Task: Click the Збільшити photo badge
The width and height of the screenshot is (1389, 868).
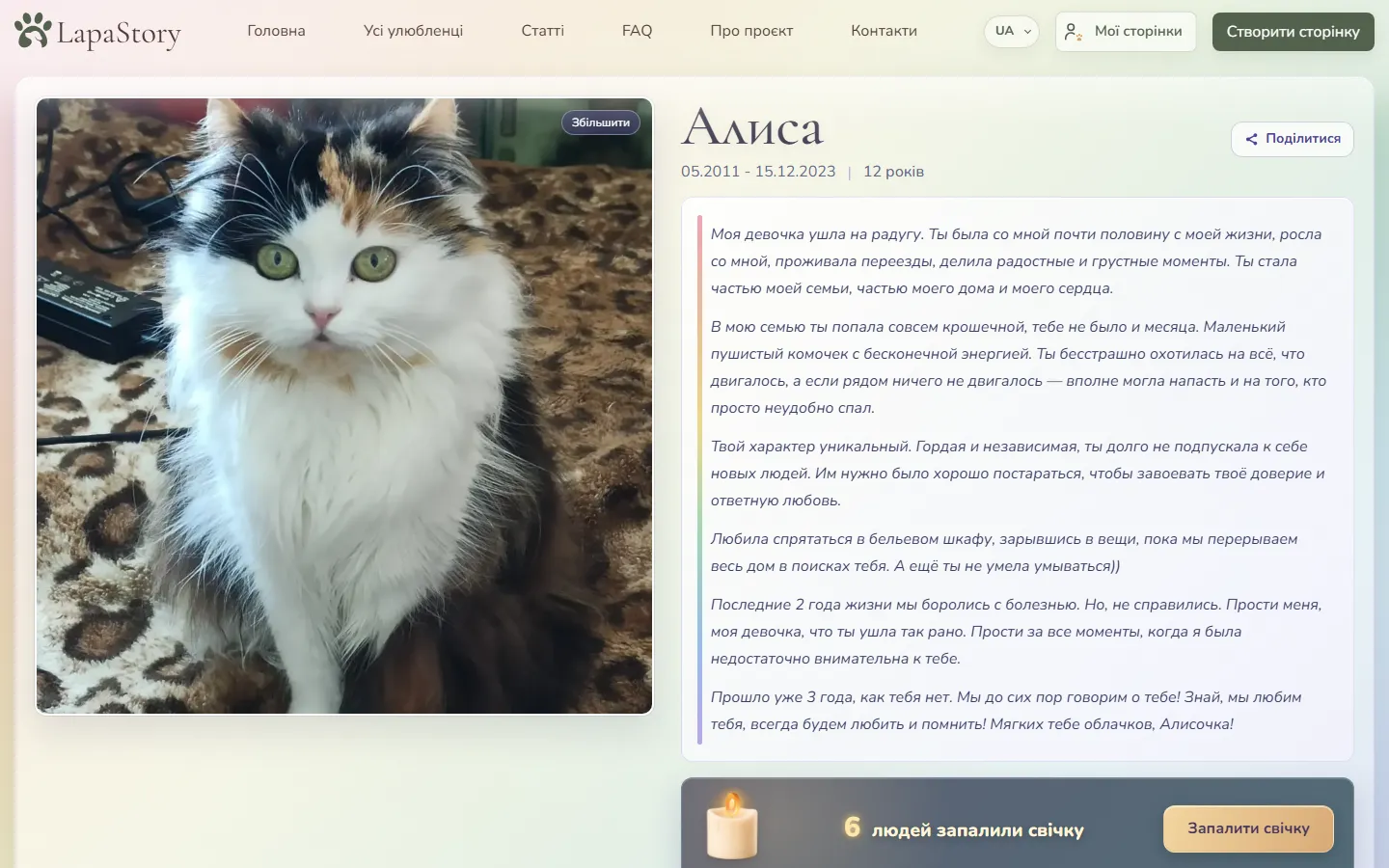Action: [600, 122]
